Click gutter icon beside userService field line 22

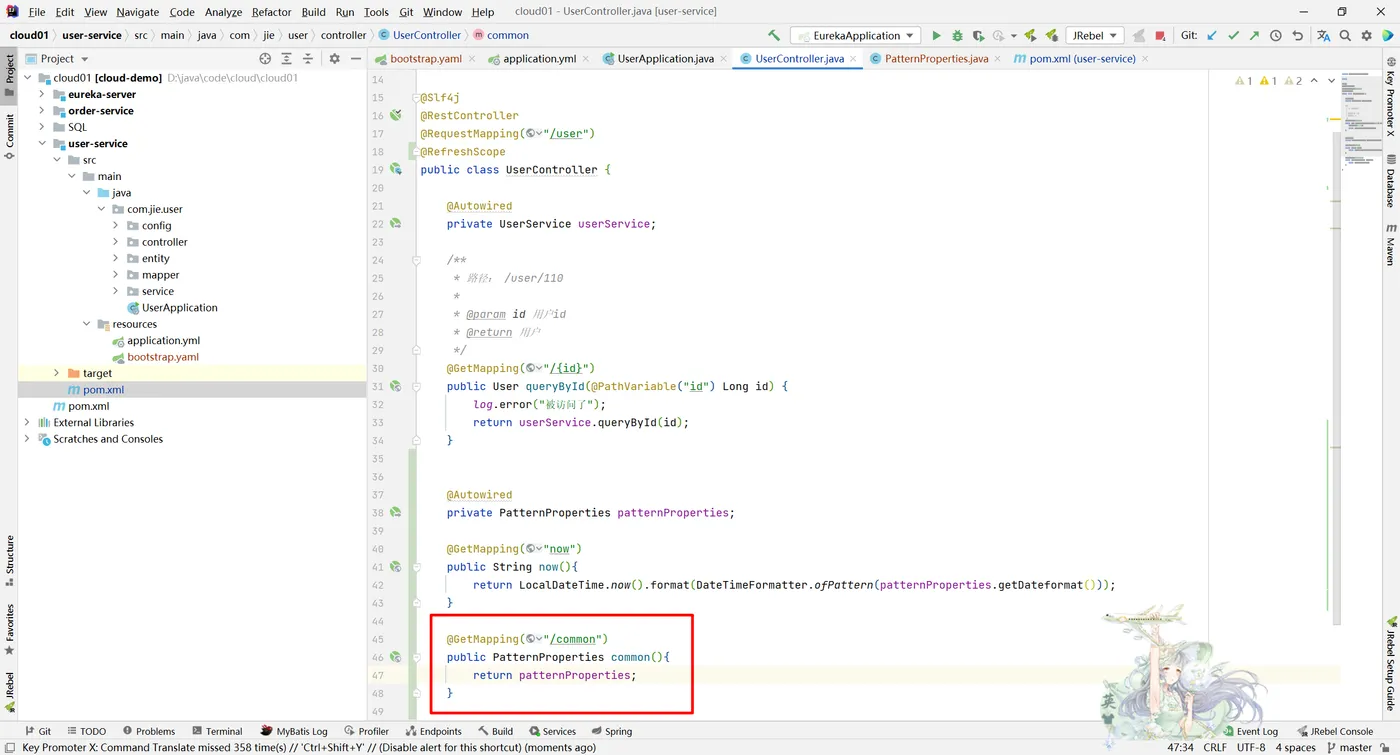click(396, 223)
